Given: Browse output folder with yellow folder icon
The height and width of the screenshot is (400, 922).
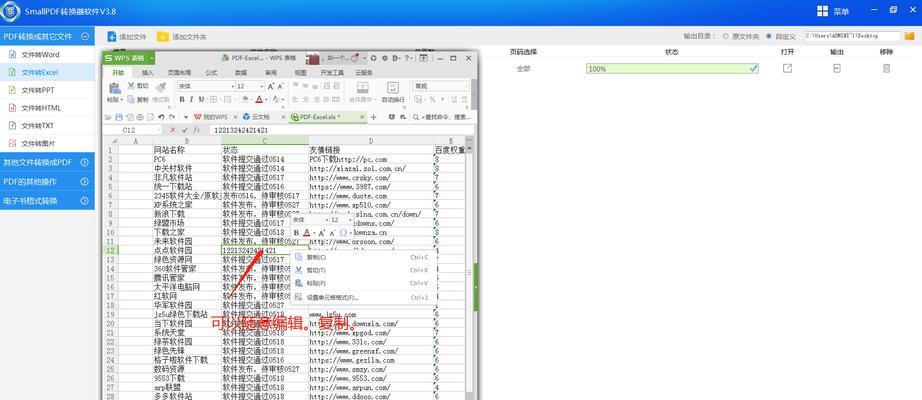Looking at the screenshot, I should click(910, 36).
